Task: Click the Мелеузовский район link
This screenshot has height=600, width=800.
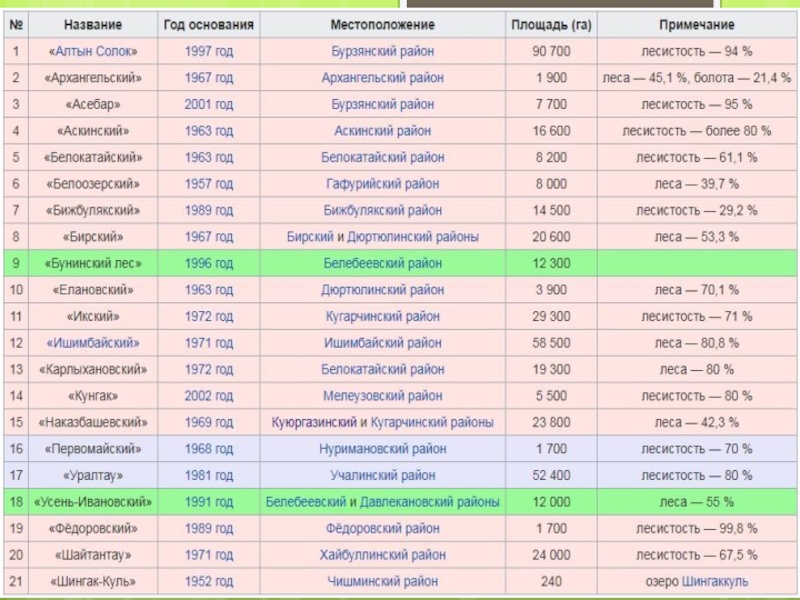Action: coord(383,396)
